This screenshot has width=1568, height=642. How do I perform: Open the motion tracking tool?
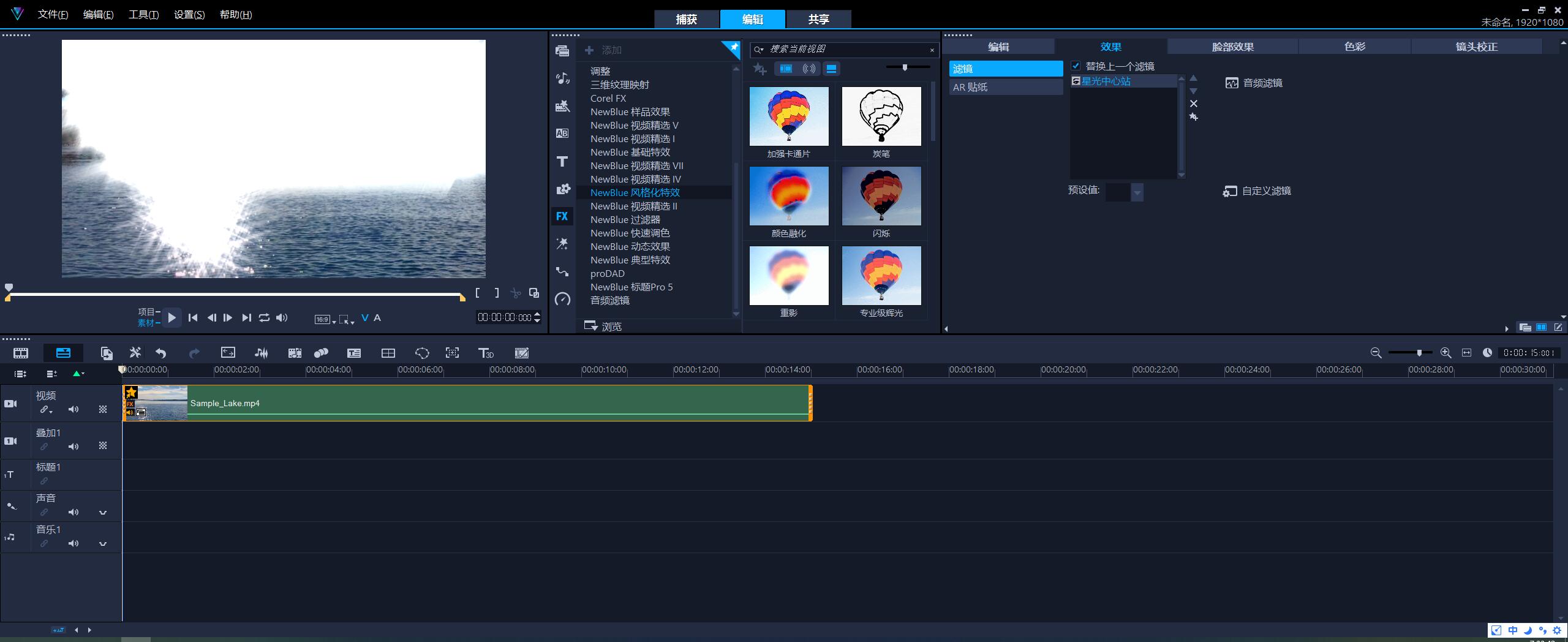(452, 353)
